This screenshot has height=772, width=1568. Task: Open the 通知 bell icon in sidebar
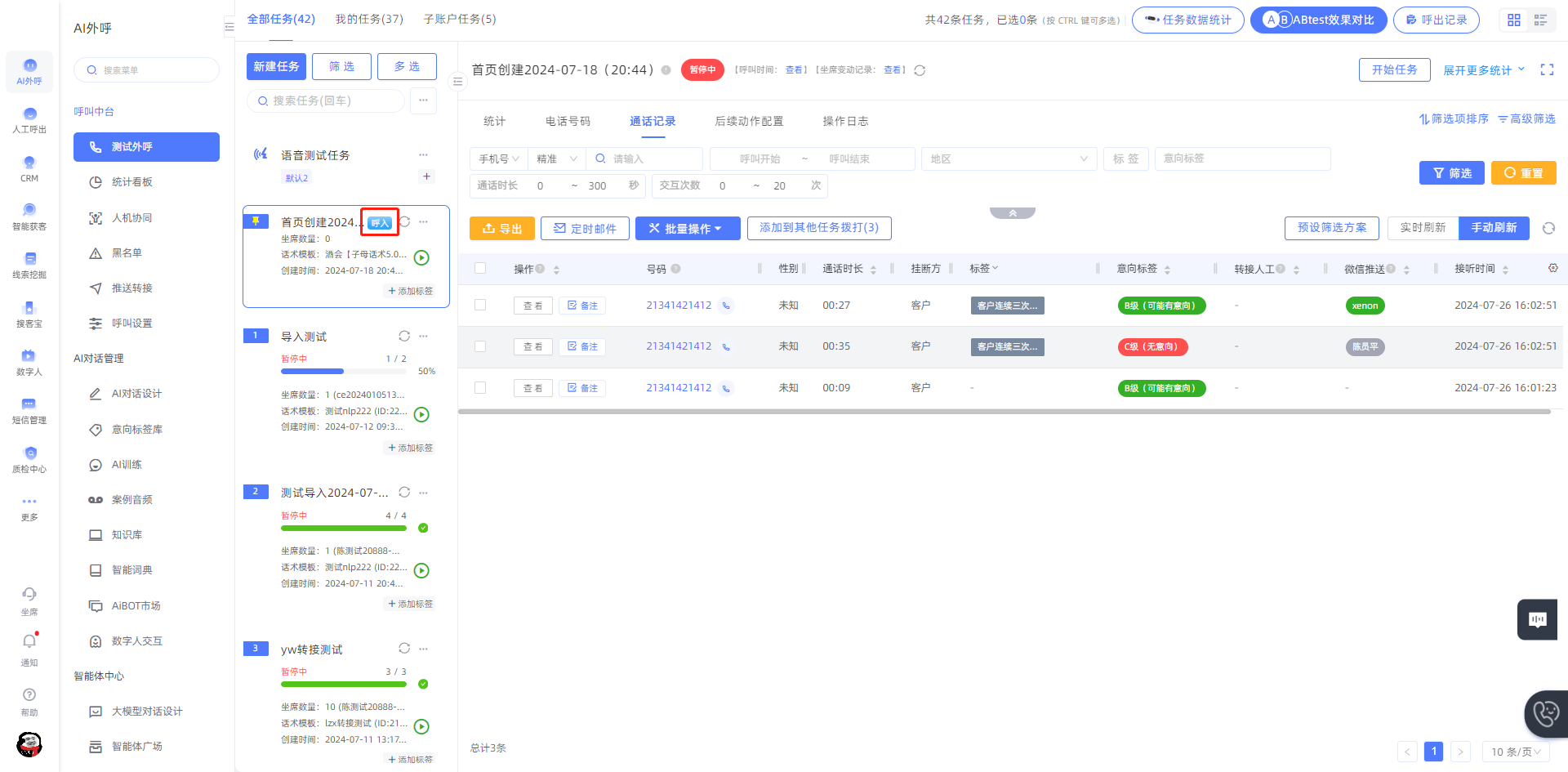[29, 642]
